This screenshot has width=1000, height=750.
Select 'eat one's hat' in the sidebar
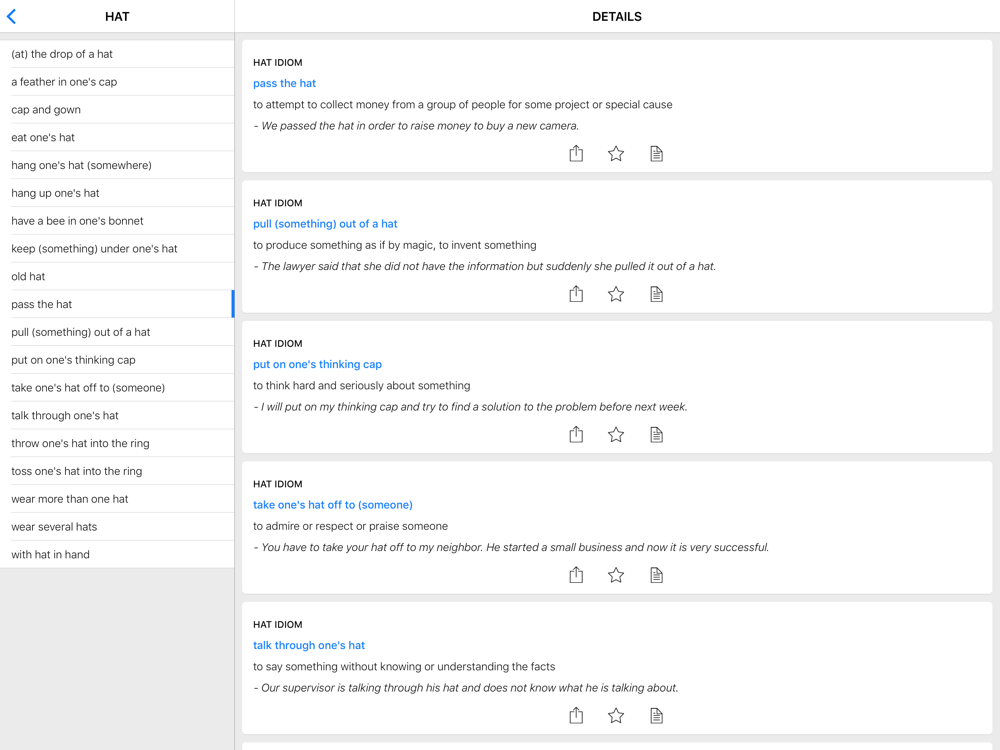[117, 137]
